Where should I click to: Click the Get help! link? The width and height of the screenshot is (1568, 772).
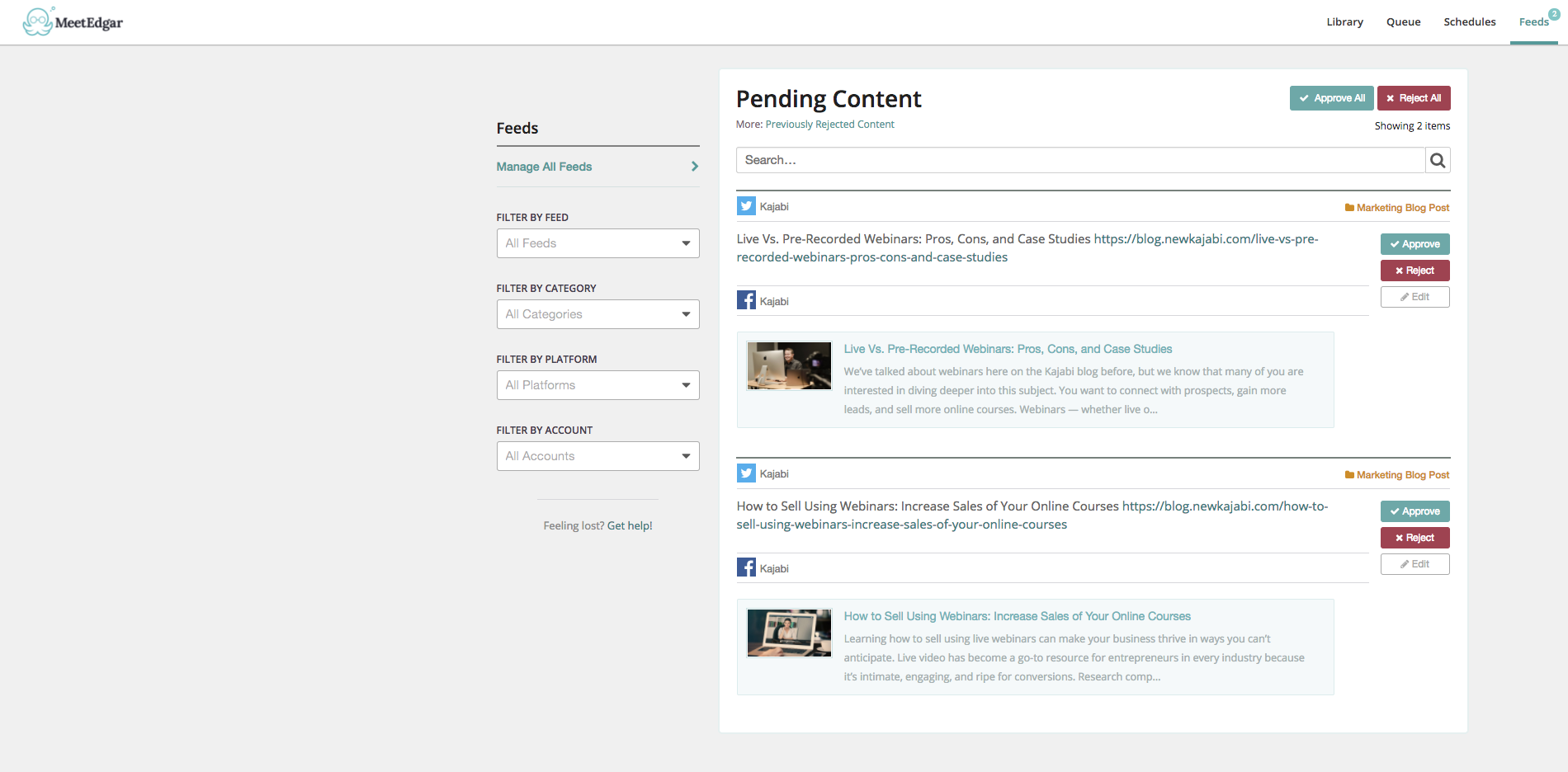(x=630, y=525)
